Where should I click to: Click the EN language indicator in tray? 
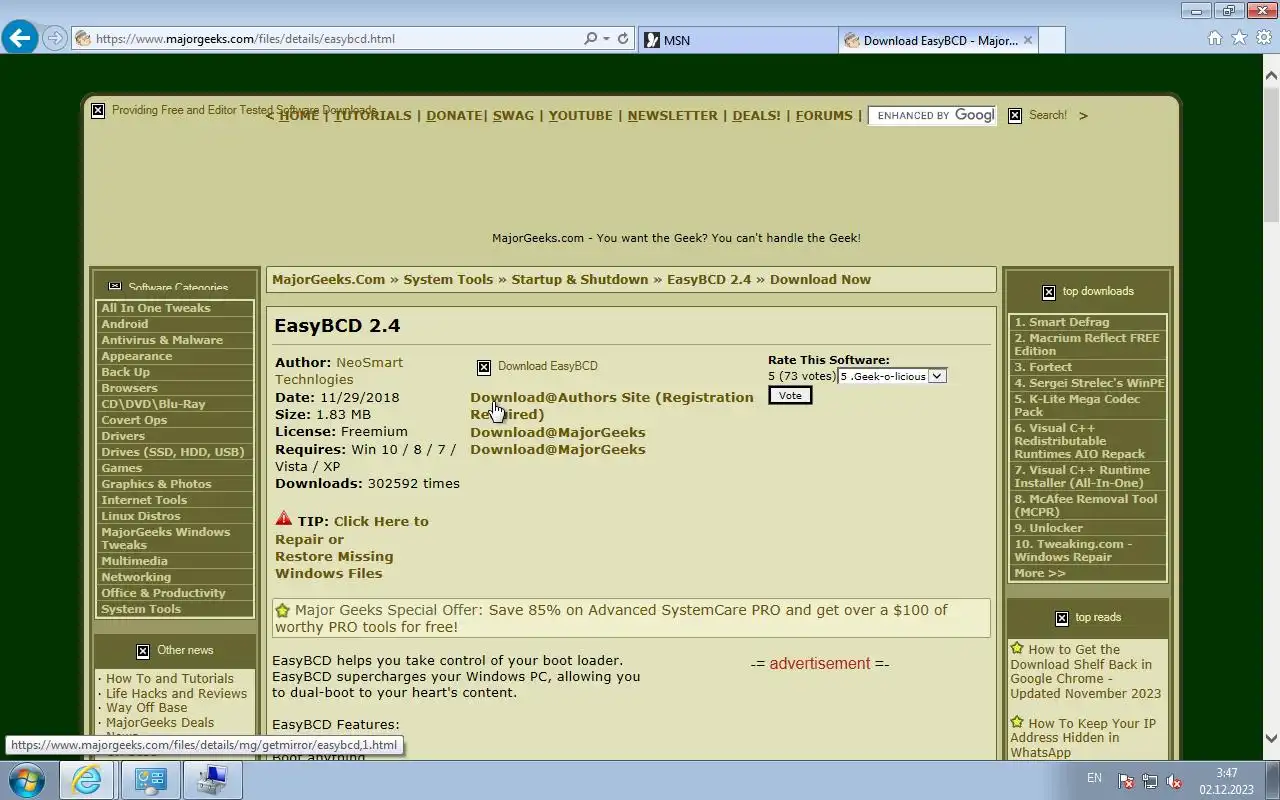pyautogui.click(x=1094, y=778)
